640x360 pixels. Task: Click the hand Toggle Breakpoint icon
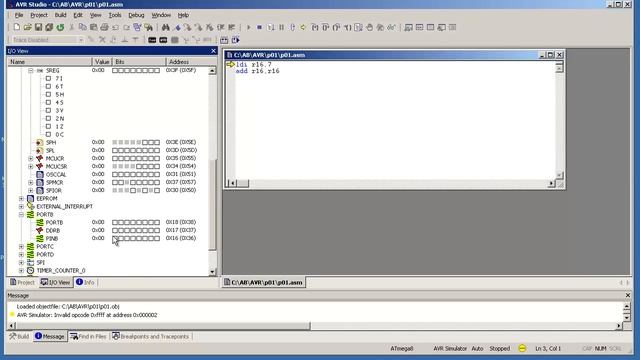369,27
